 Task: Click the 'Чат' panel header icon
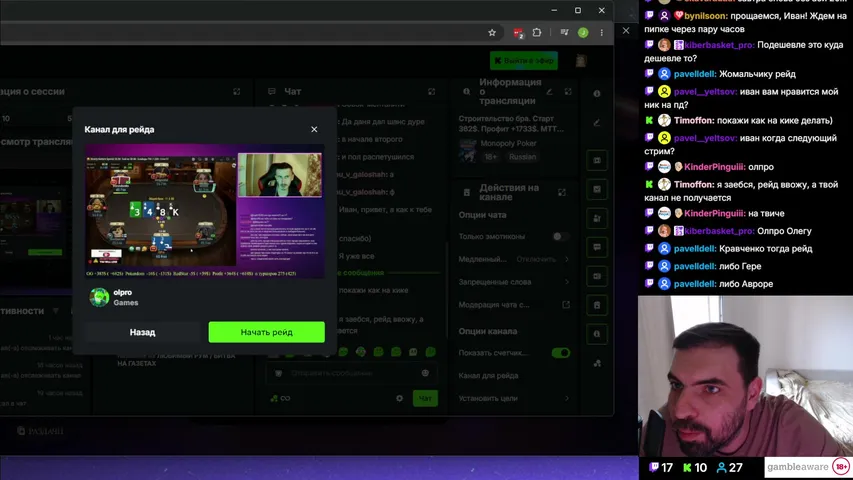(271, 91)
